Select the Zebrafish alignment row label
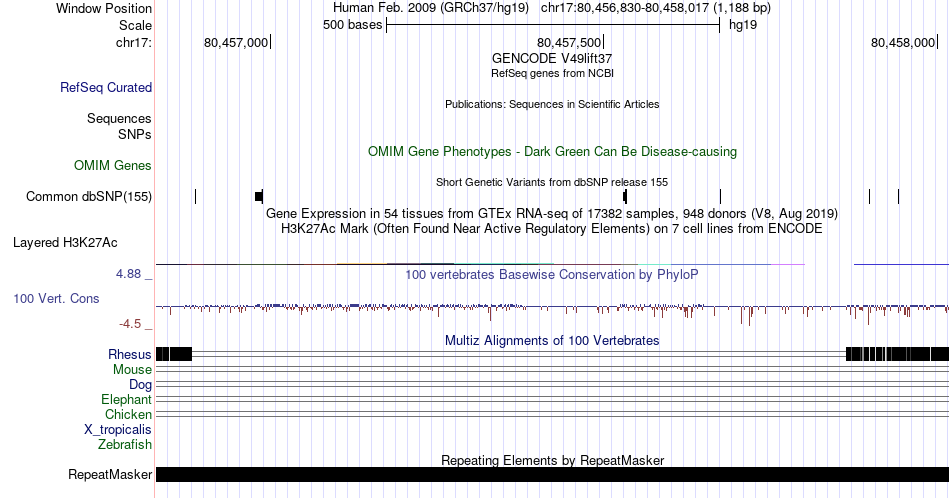The width and height of the screenshot is (950, 498). (x=125, y=444)
